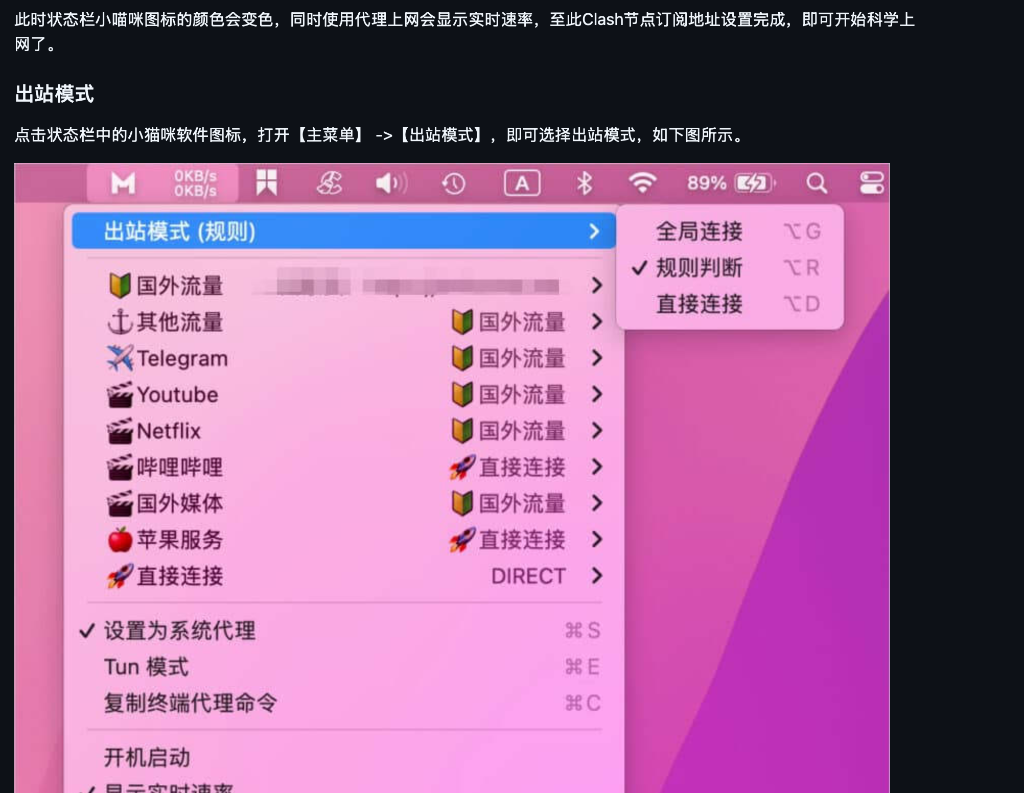Click the anchor icon beside 其他流量

click(120, 322)
